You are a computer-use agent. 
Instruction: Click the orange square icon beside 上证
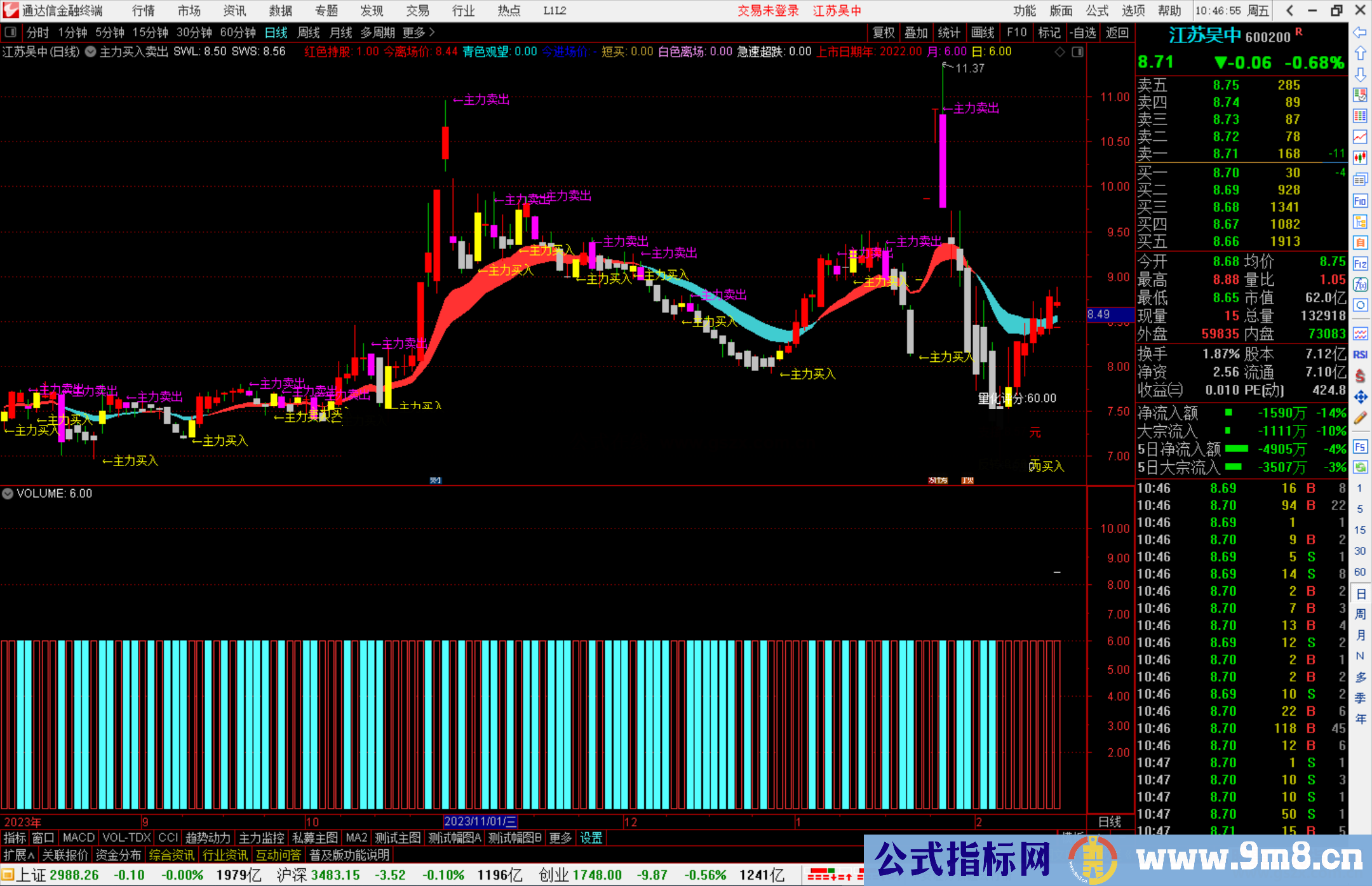(8, 875)
